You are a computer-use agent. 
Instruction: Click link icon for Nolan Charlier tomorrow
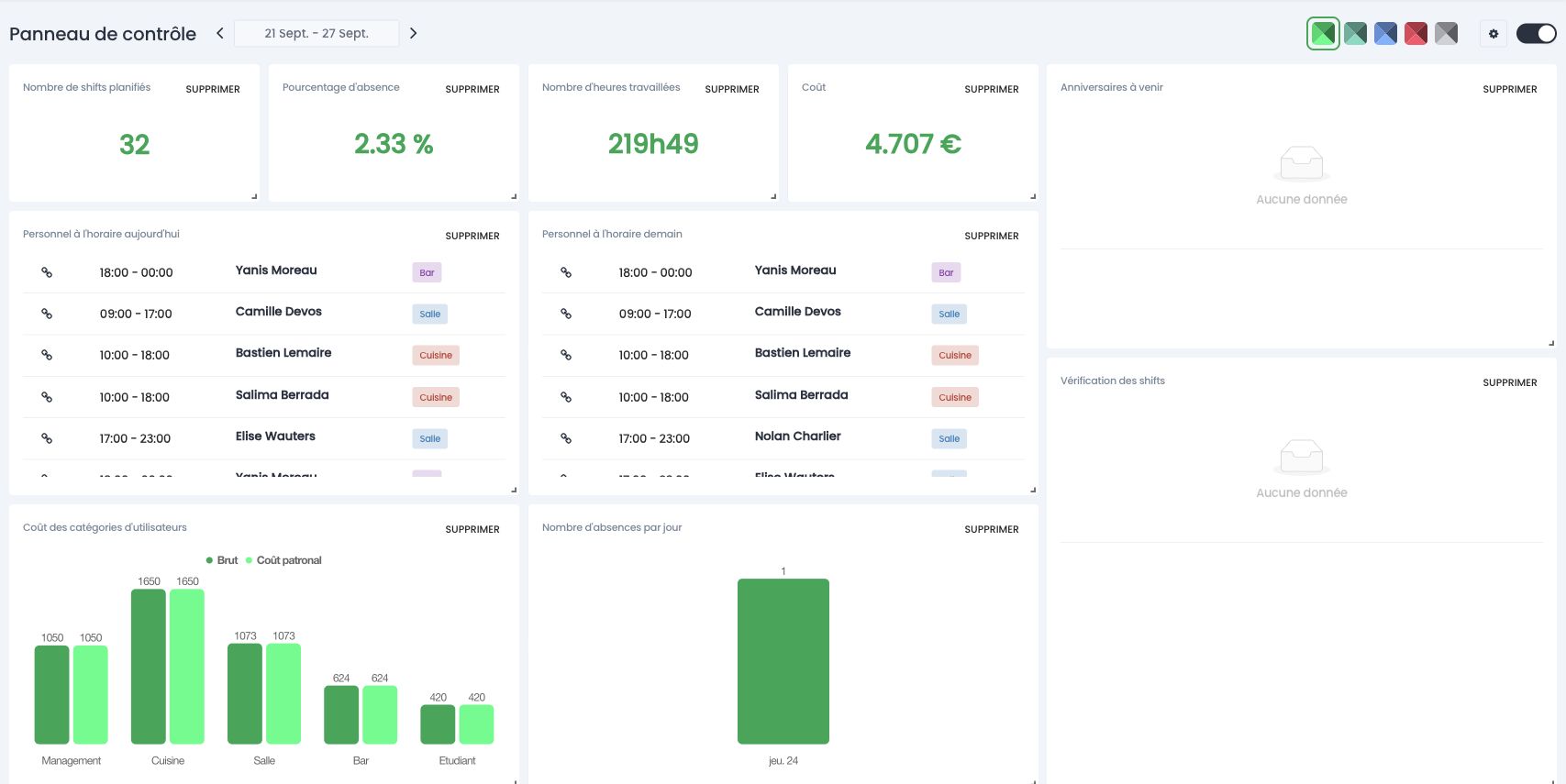566,438
